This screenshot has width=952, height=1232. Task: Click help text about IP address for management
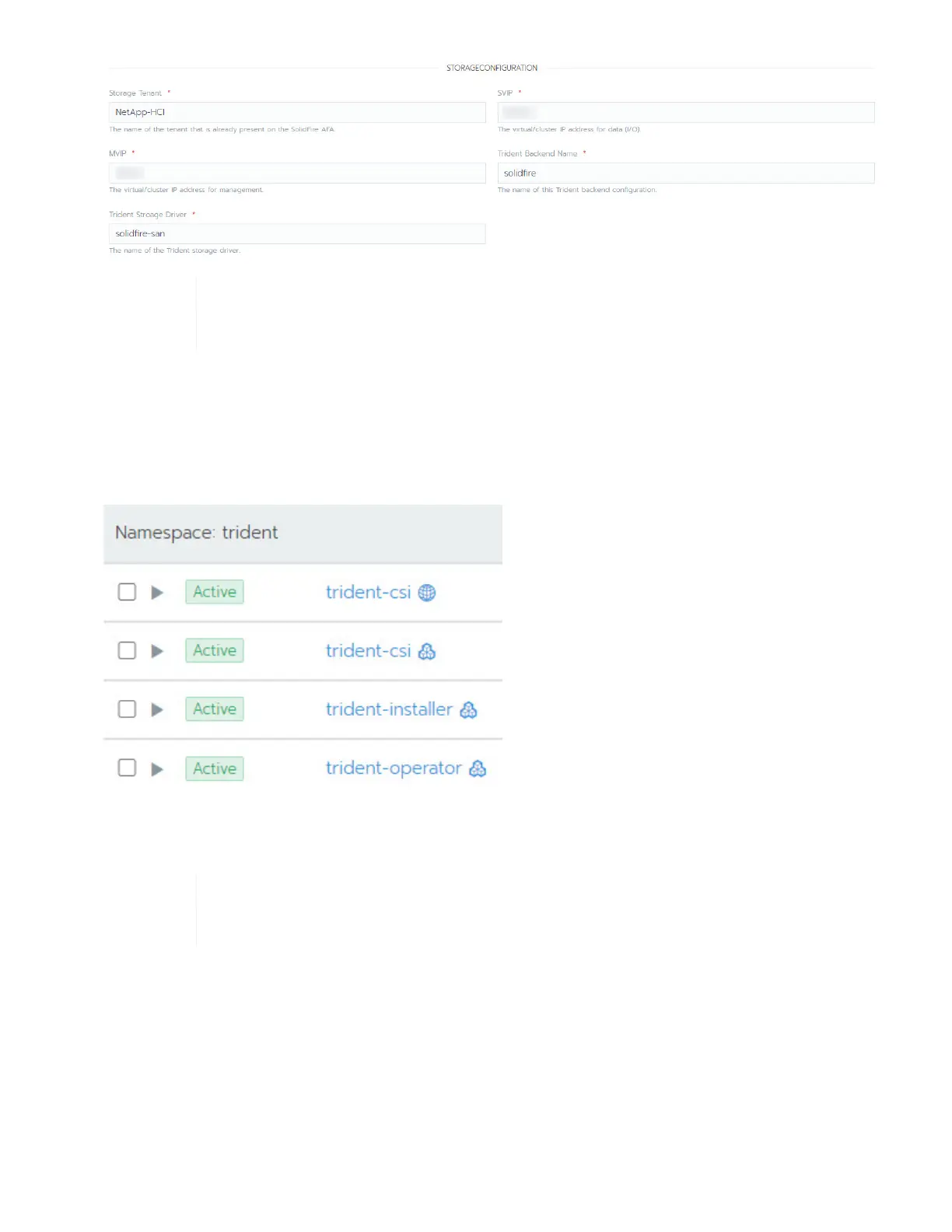(186, 190)
